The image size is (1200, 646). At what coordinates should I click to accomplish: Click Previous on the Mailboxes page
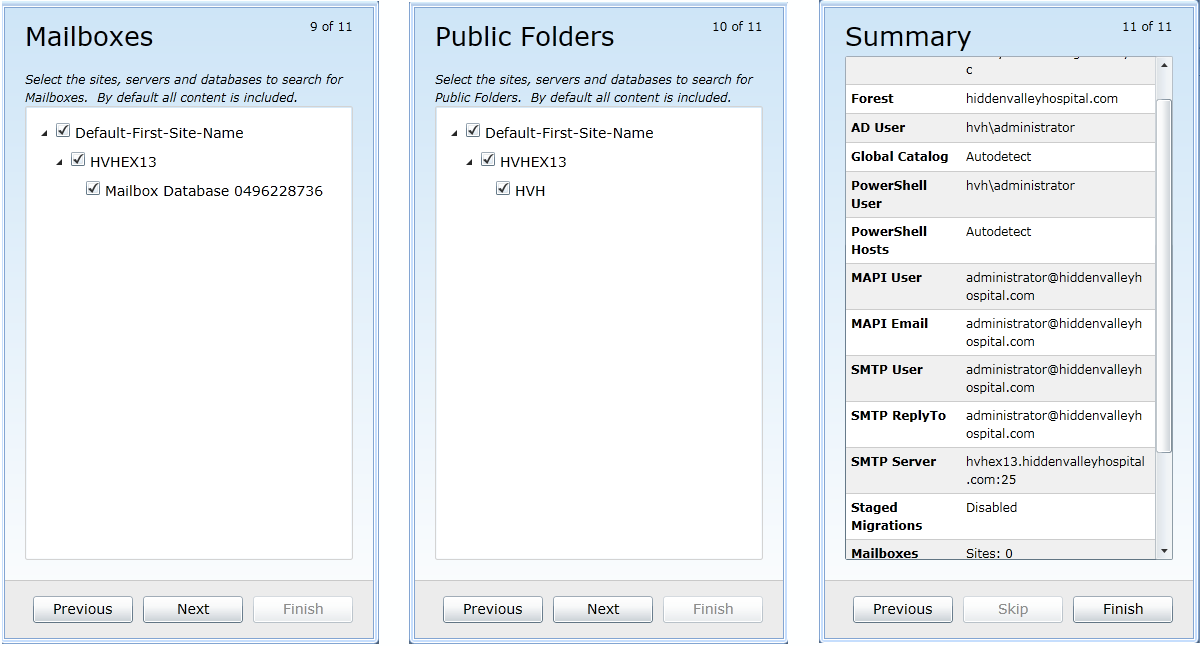coord(83,609)
